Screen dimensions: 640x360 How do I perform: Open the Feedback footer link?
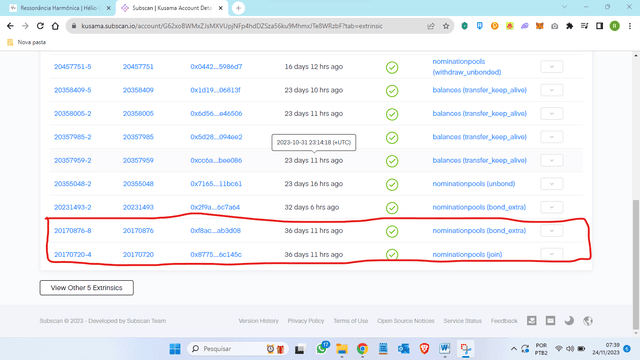click(x=504, y=321)
